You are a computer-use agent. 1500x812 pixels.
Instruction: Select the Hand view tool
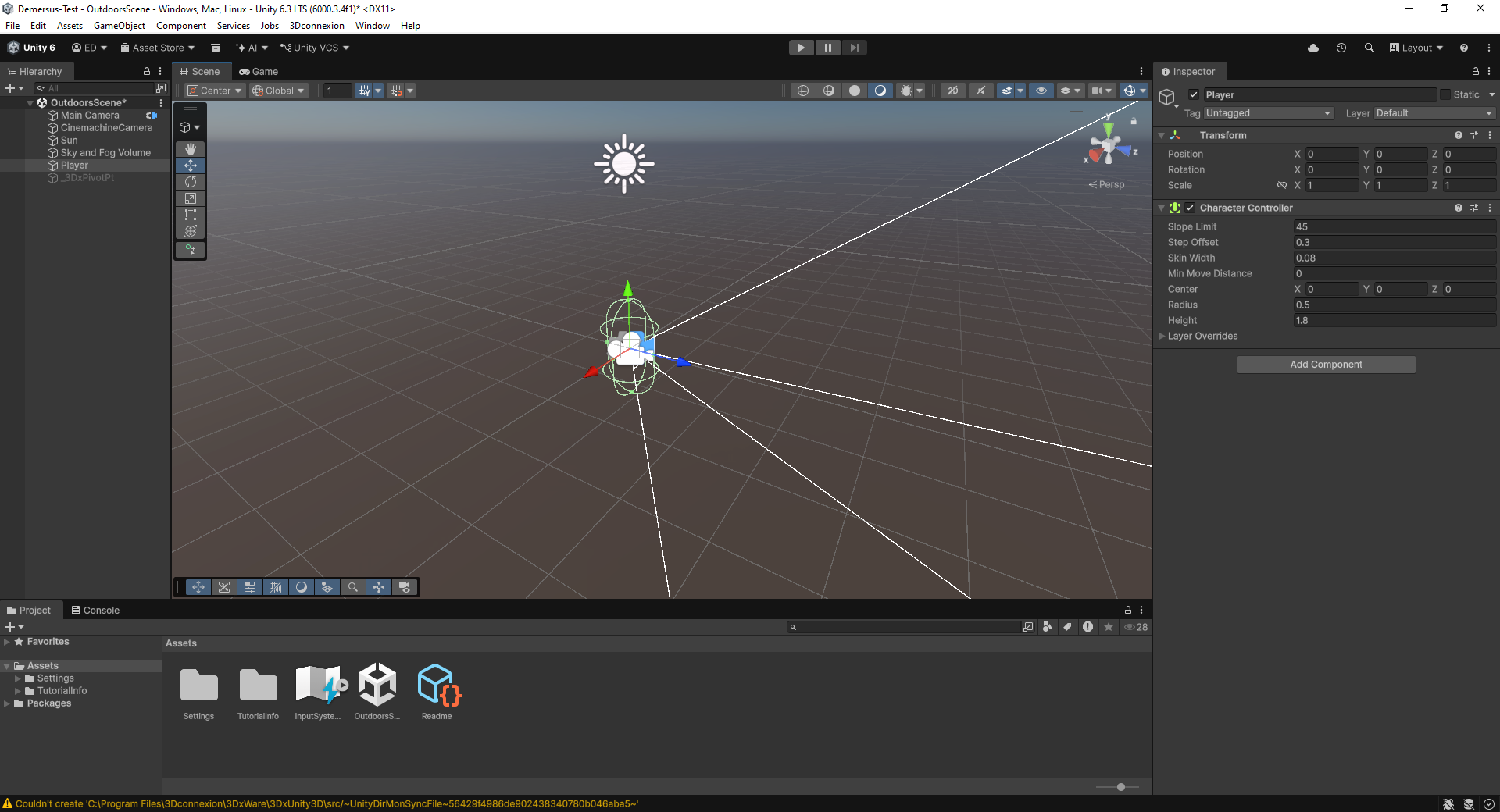click(x=190, y=148)
